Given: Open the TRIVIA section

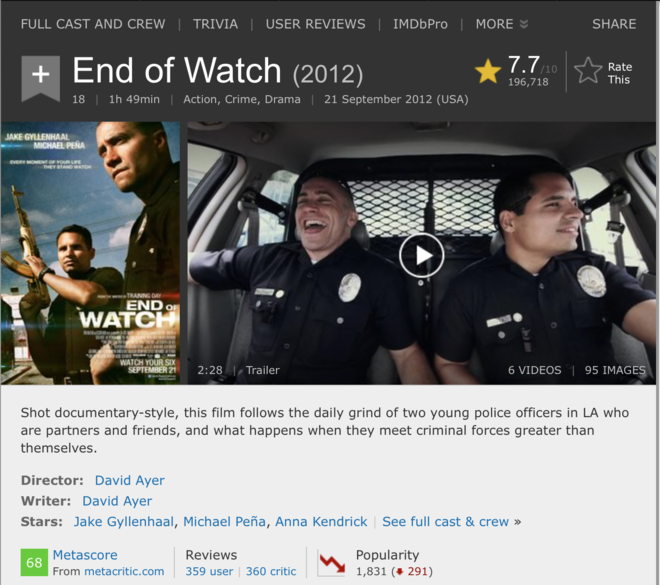Looking at the screenshot, I should pyautogui.click(x=215, y=24).
